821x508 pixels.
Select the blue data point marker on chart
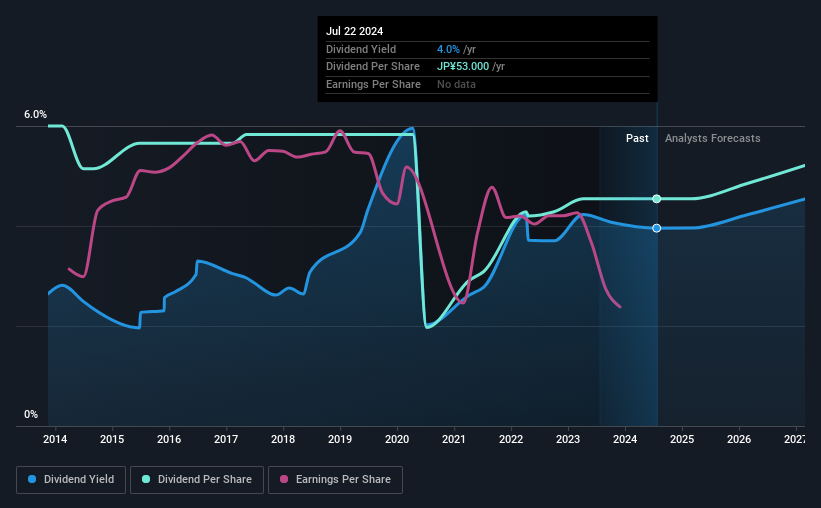point(657,228)
